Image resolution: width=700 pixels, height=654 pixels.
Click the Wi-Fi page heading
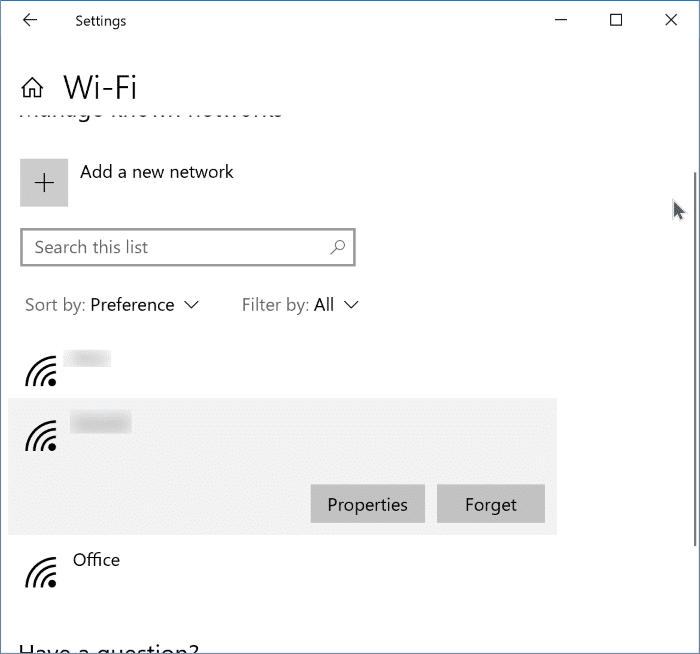coord(100,87)
